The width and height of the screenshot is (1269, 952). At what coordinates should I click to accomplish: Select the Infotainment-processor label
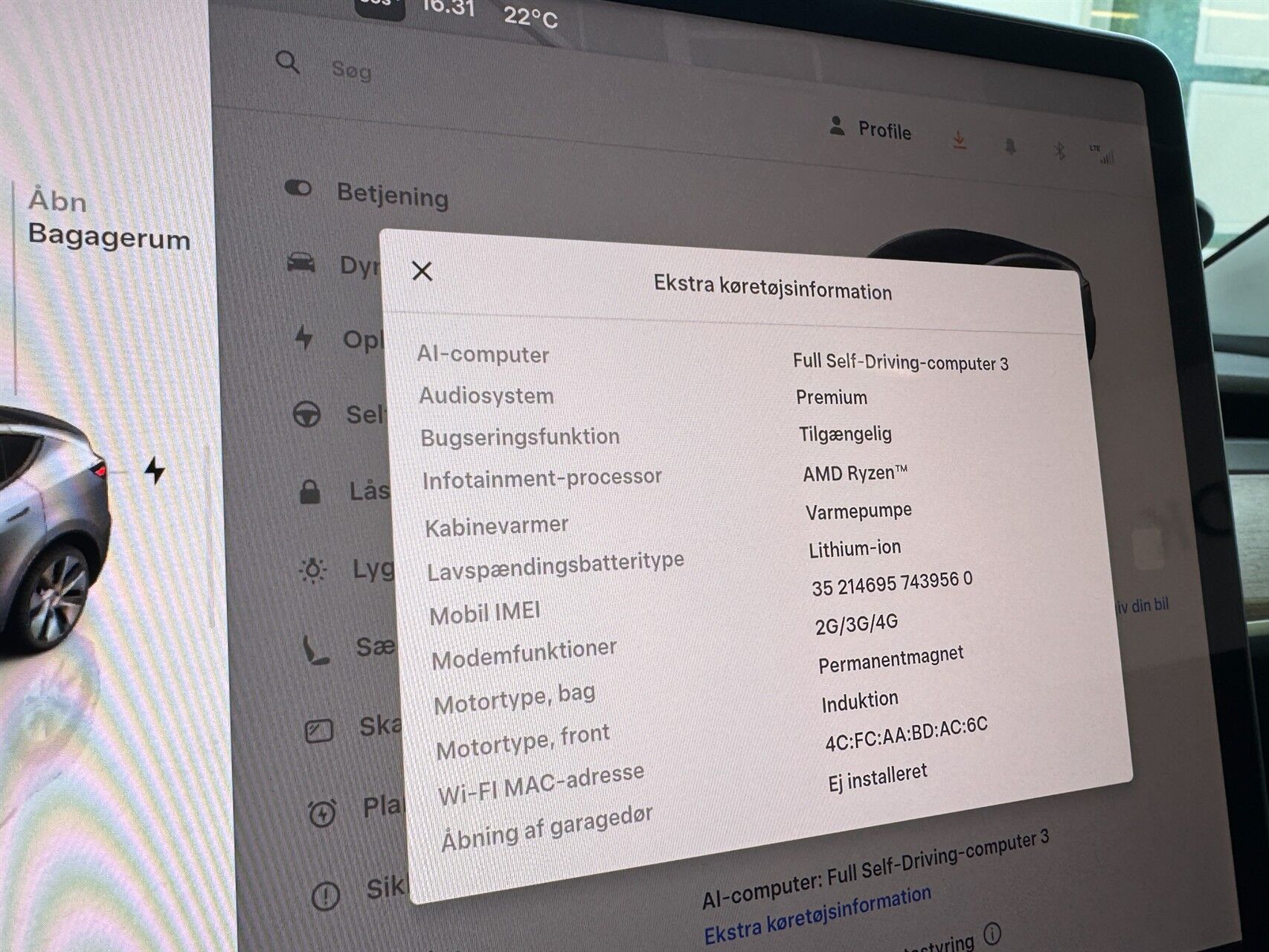[x=542, y=479]
